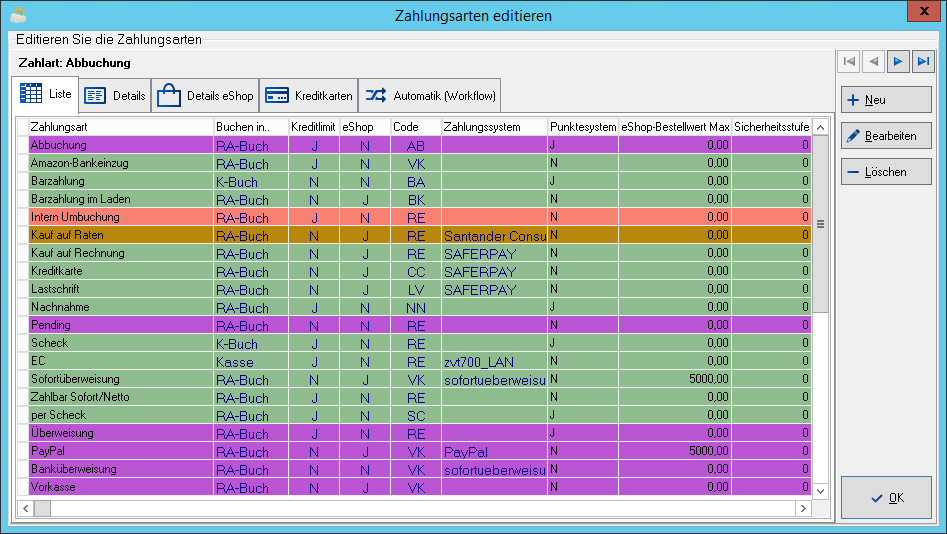This screenshot has height=534, width=947.
Task: Click the Bearbeiten button
Action: tap(886, 136)
